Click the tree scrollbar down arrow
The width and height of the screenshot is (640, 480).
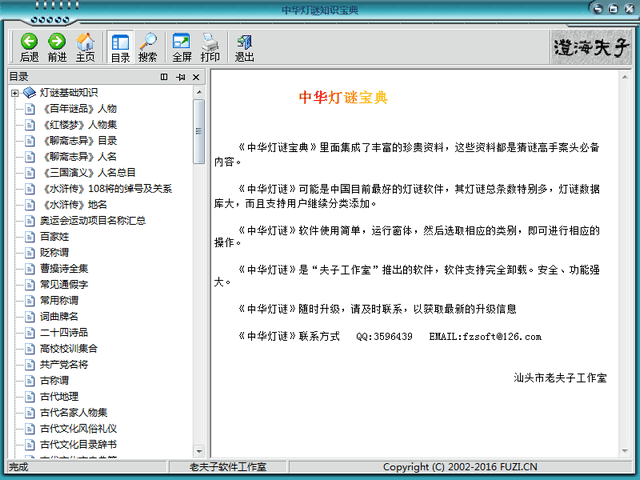199,451
